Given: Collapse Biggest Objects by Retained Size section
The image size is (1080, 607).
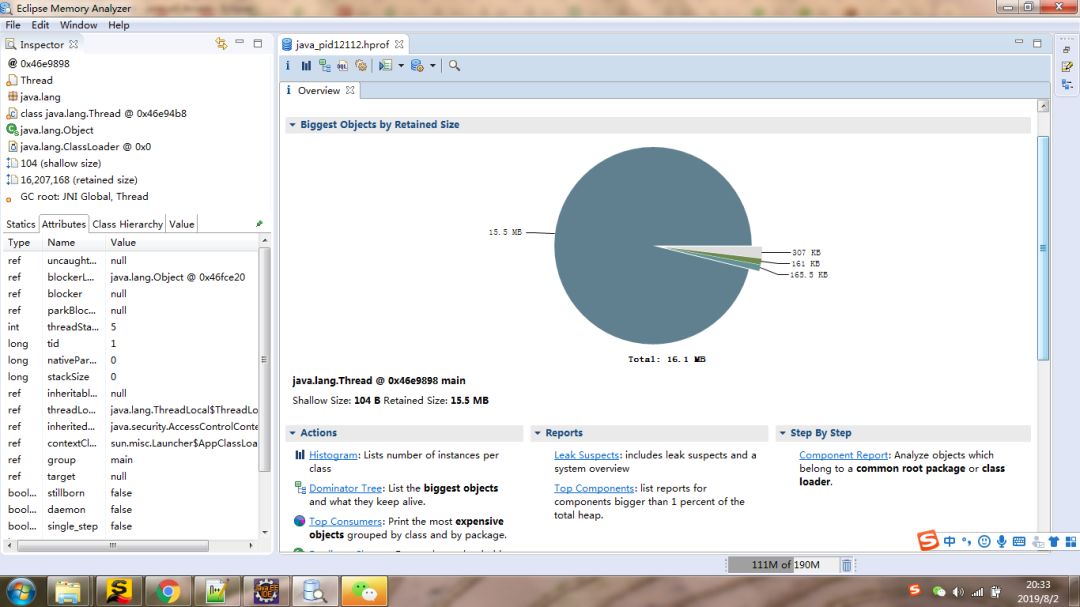Looking at the screenshot, I should pyautogui.click(x=293, y=125).
